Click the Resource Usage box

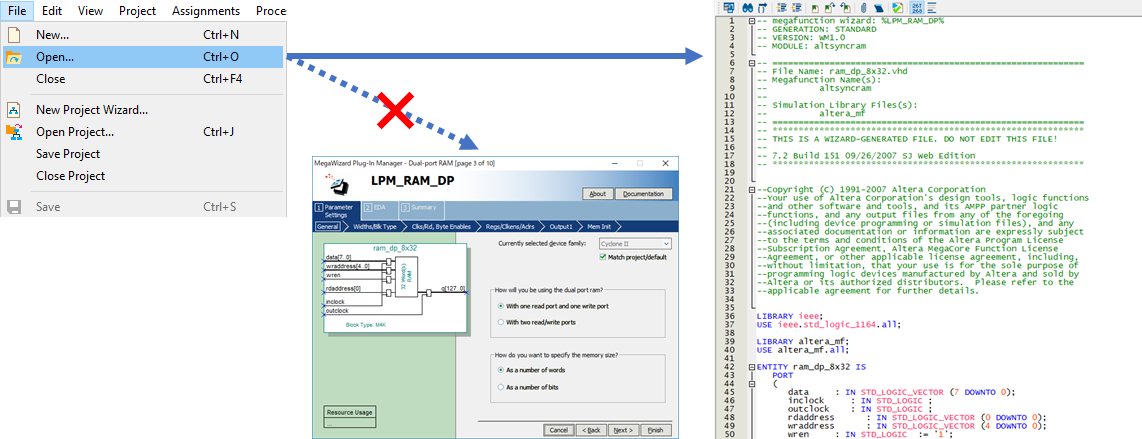[x=350, y=416]
